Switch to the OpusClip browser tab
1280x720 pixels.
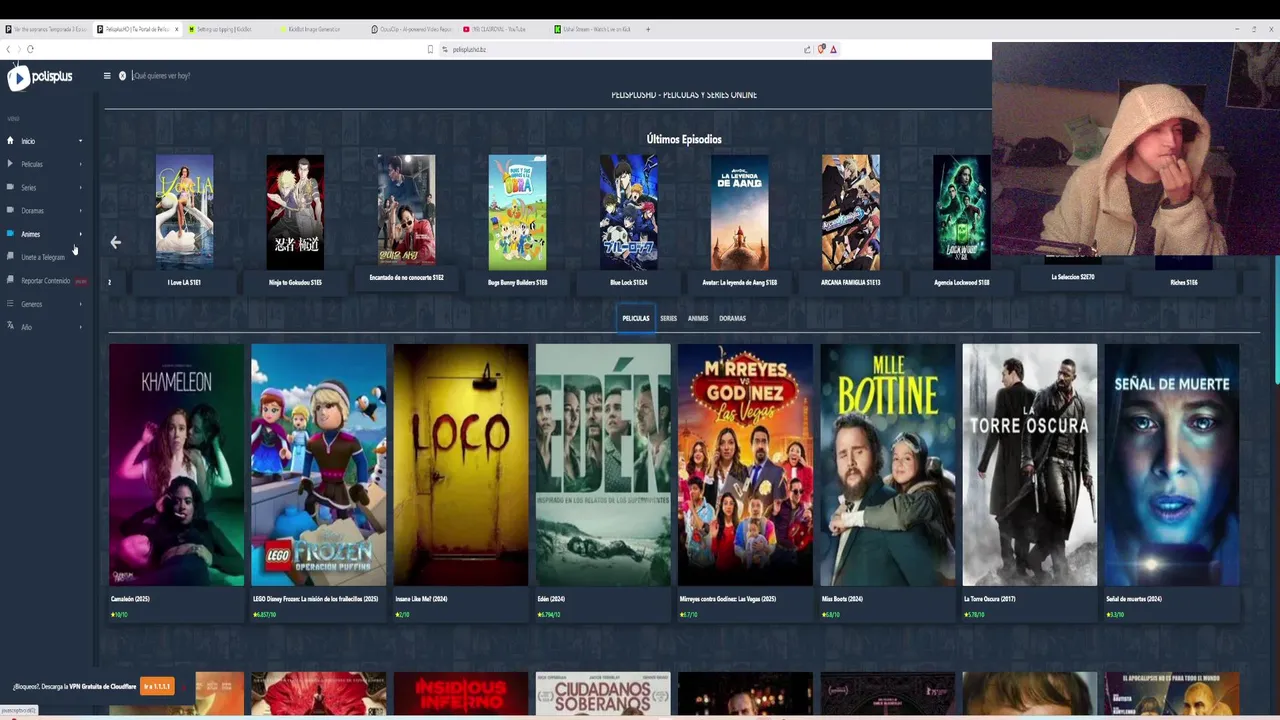pyautogui.click(x=411, y=29)
